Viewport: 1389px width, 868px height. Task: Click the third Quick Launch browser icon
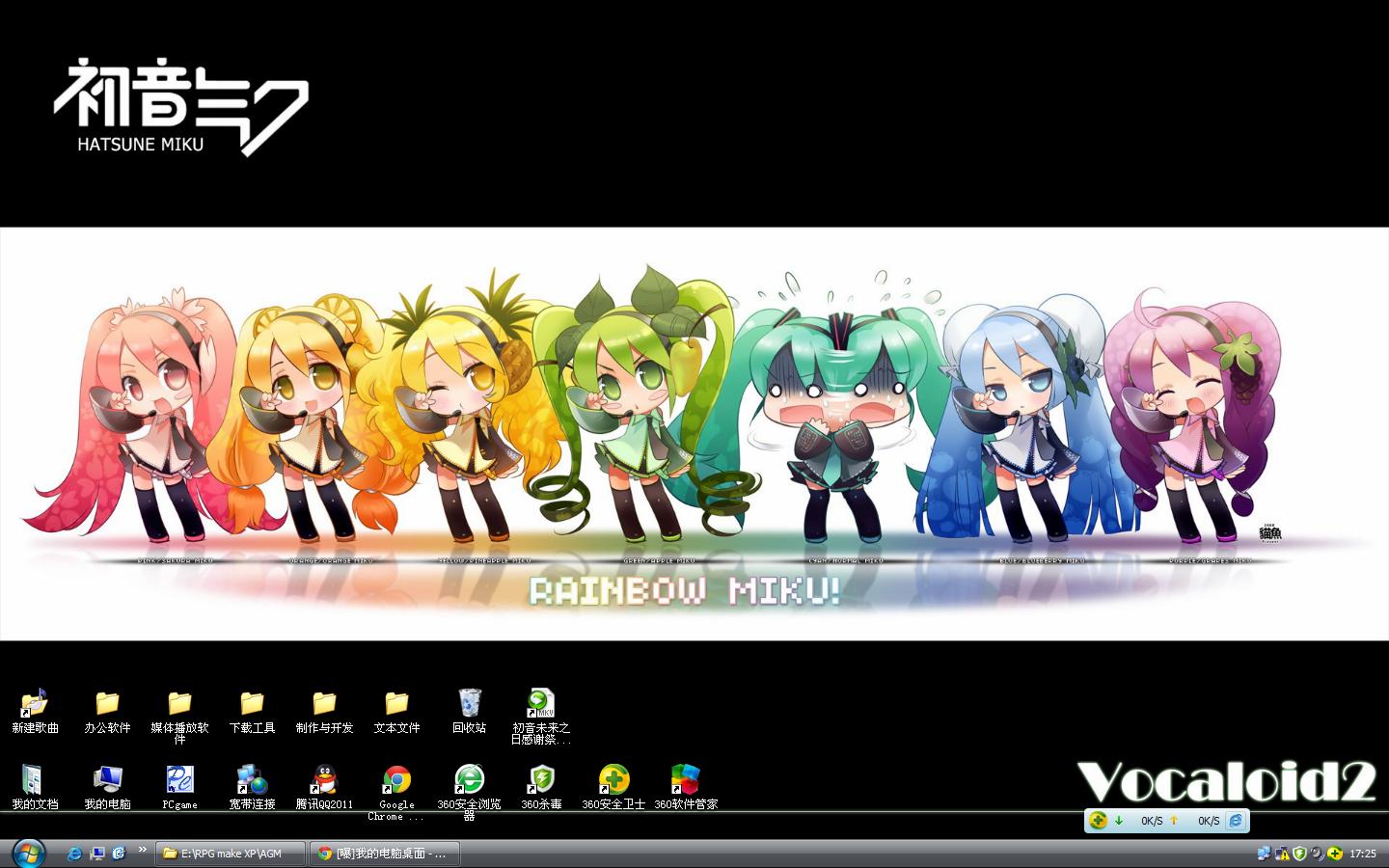[x=119, y=854]
